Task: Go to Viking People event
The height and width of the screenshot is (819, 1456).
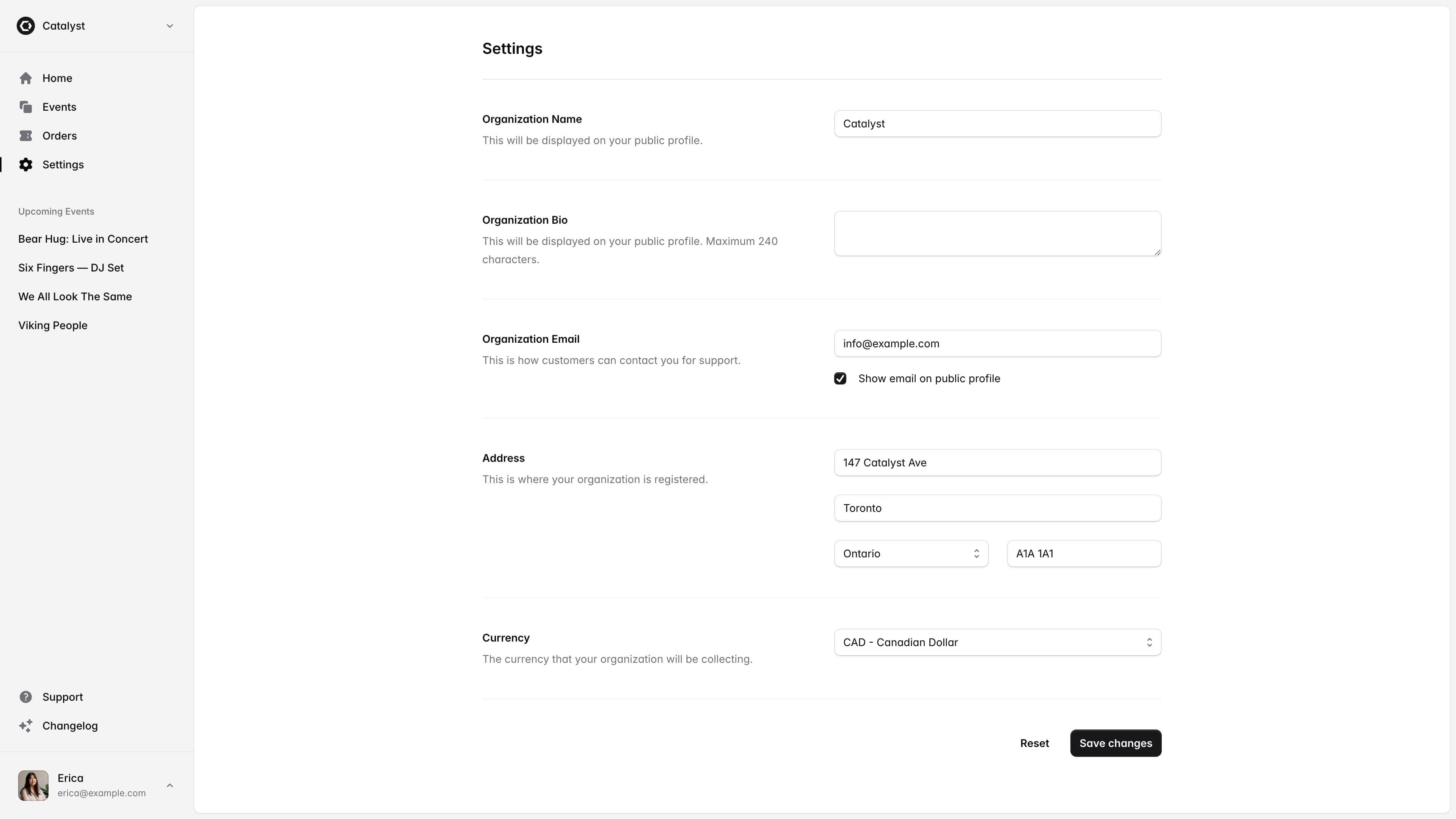Action: [x=53, y=326]
